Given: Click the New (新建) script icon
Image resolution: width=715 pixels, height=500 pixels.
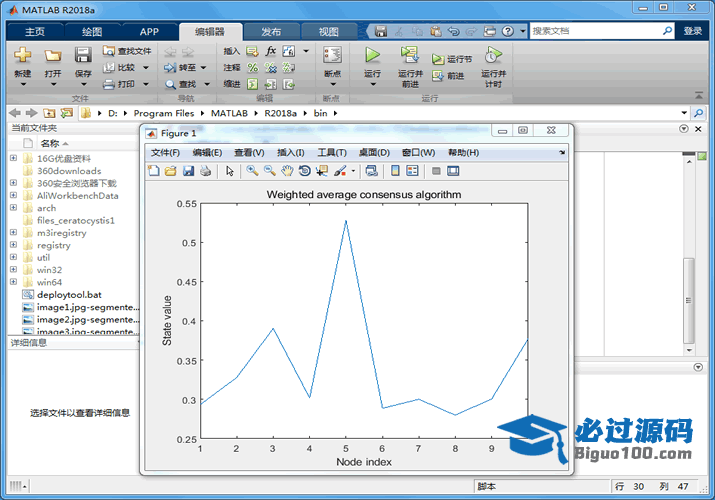Looking at the screenshot, I should [22, 55].
